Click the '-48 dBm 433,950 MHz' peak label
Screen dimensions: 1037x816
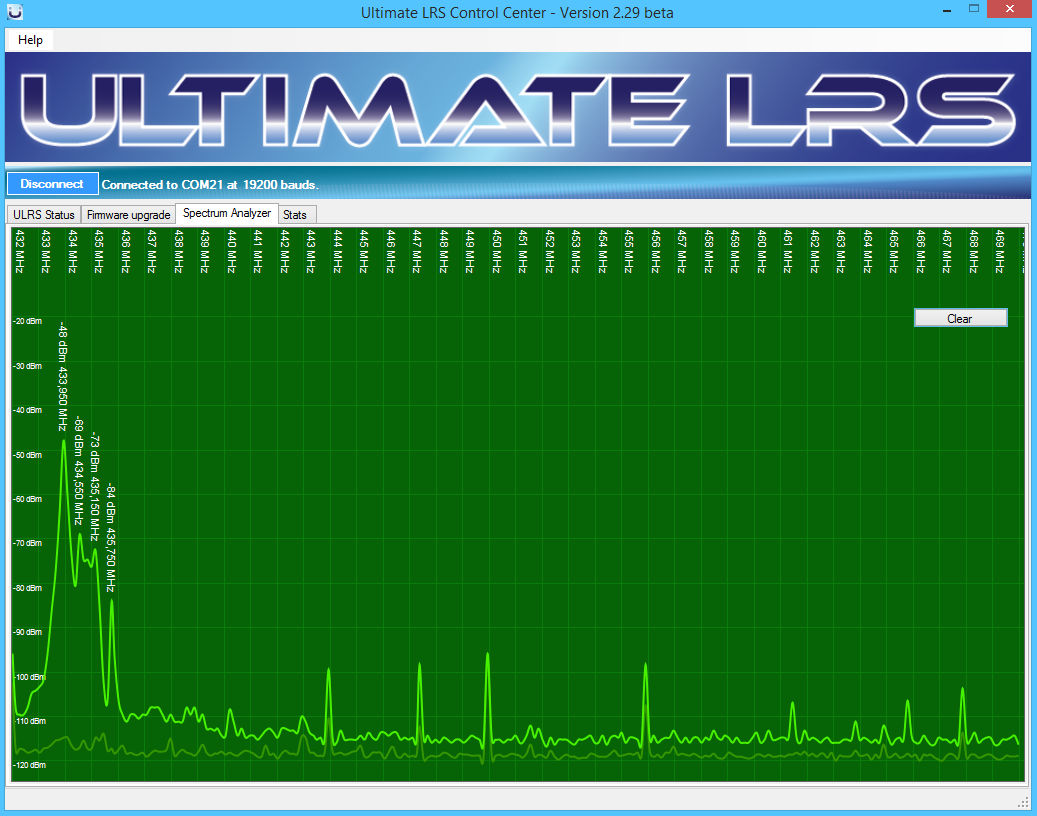[63, 377]
